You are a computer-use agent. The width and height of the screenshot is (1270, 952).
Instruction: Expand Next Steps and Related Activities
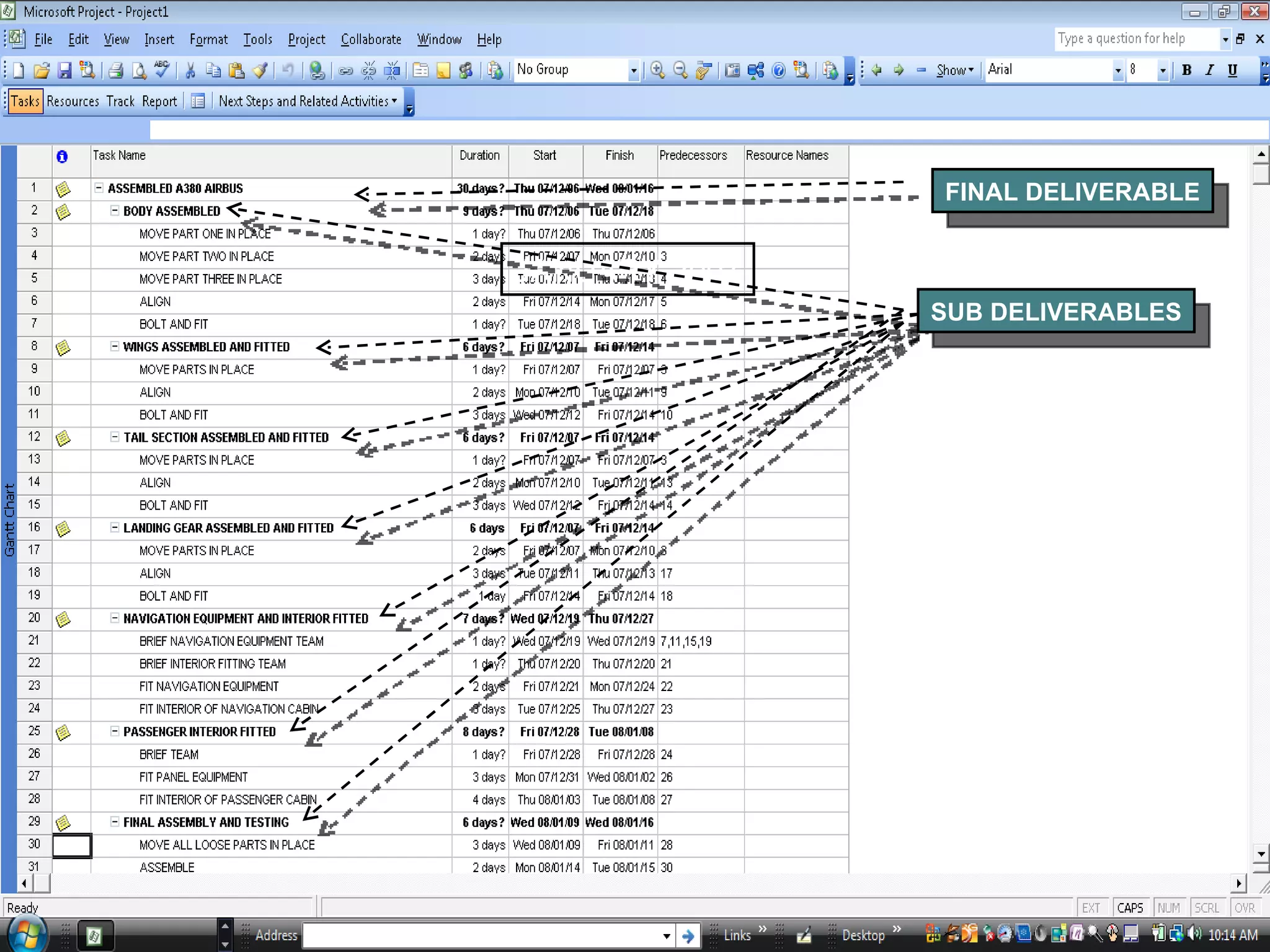(x=308, y=101)
